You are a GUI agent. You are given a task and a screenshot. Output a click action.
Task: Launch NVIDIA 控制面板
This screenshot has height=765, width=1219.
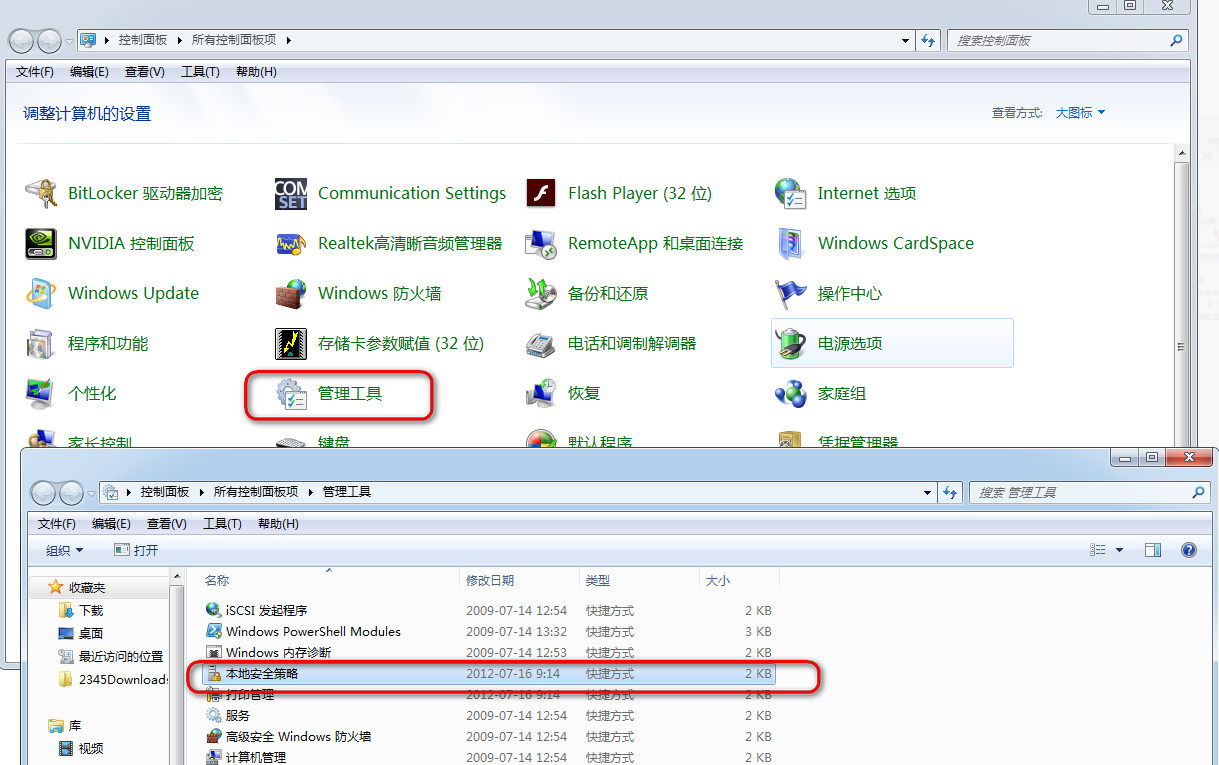(x=110, y=243)
